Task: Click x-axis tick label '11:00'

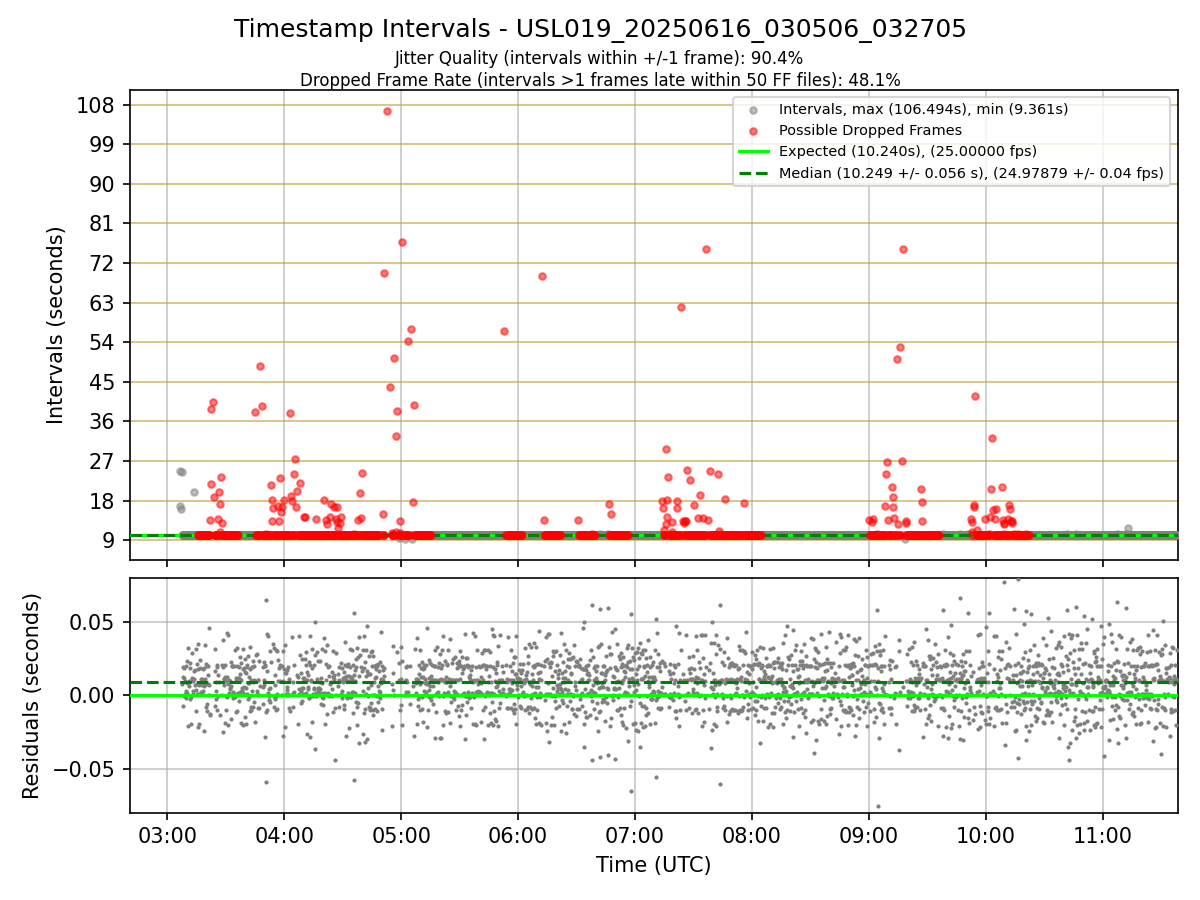Action: coord(1103,834)
